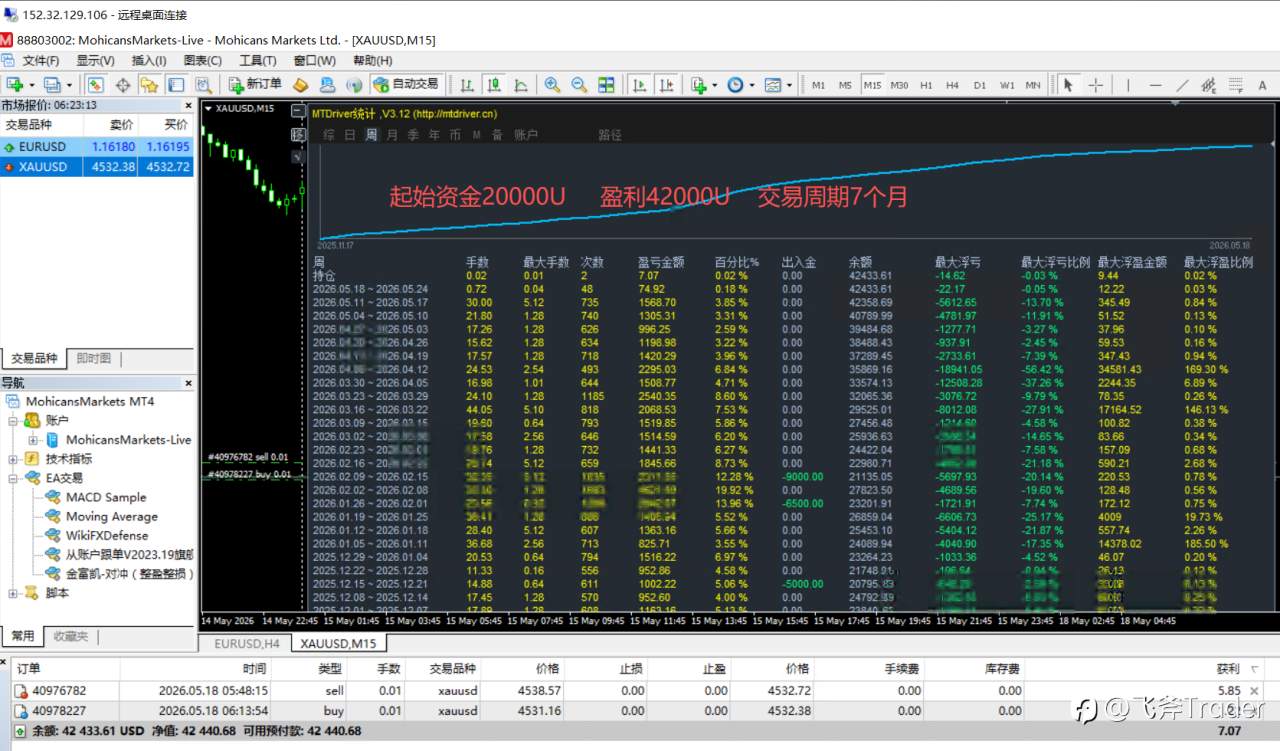Select the EURUSD row in market watch

(x=97, y=147)
